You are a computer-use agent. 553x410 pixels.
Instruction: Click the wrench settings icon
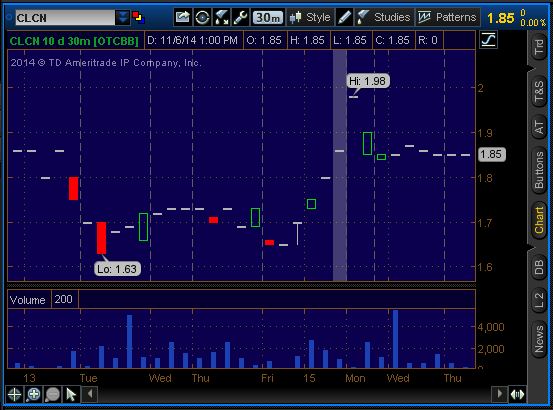[241, 17]
